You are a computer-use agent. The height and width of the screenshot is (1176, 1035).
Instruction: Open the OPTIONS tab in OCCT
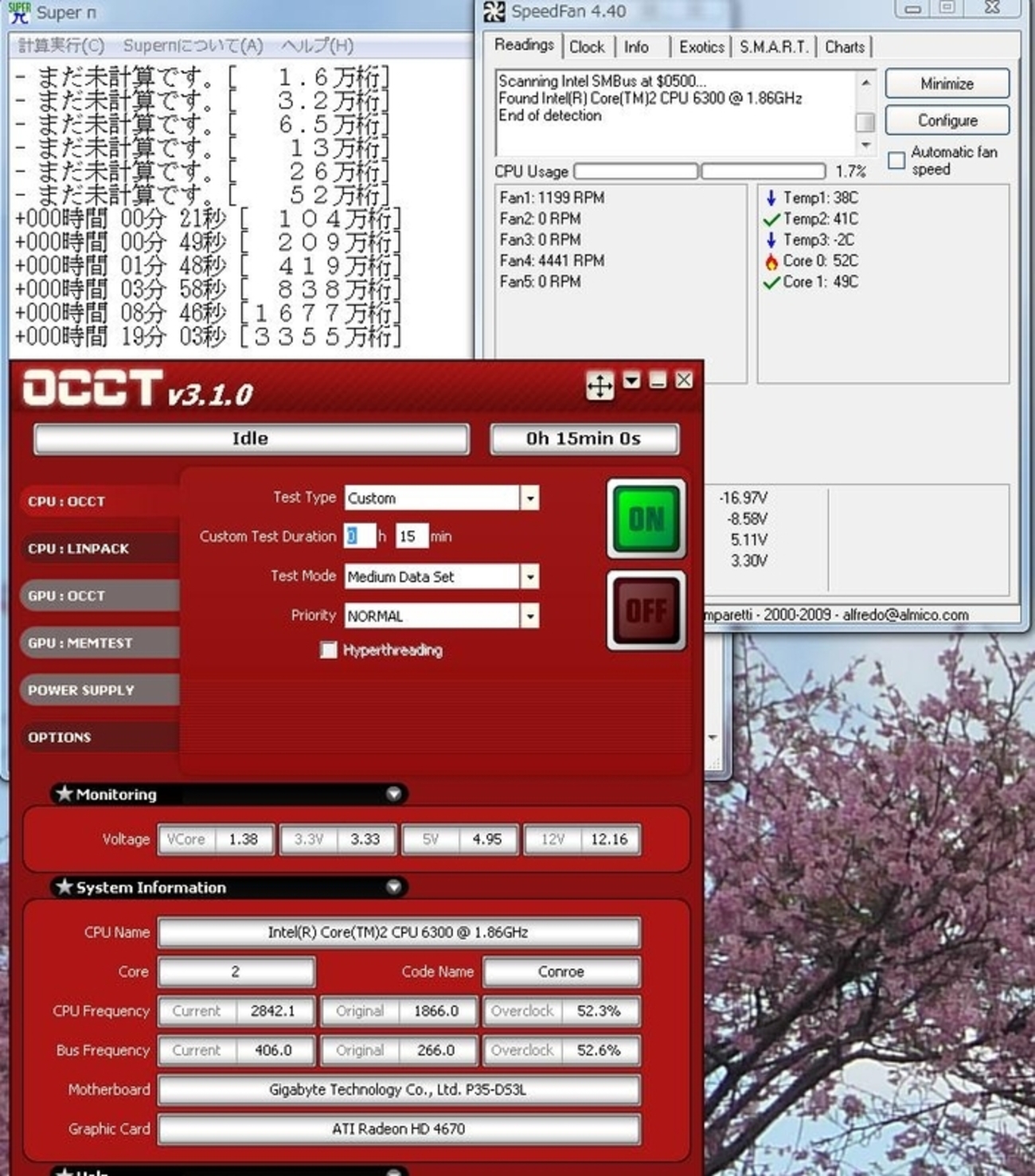[100, 737]
